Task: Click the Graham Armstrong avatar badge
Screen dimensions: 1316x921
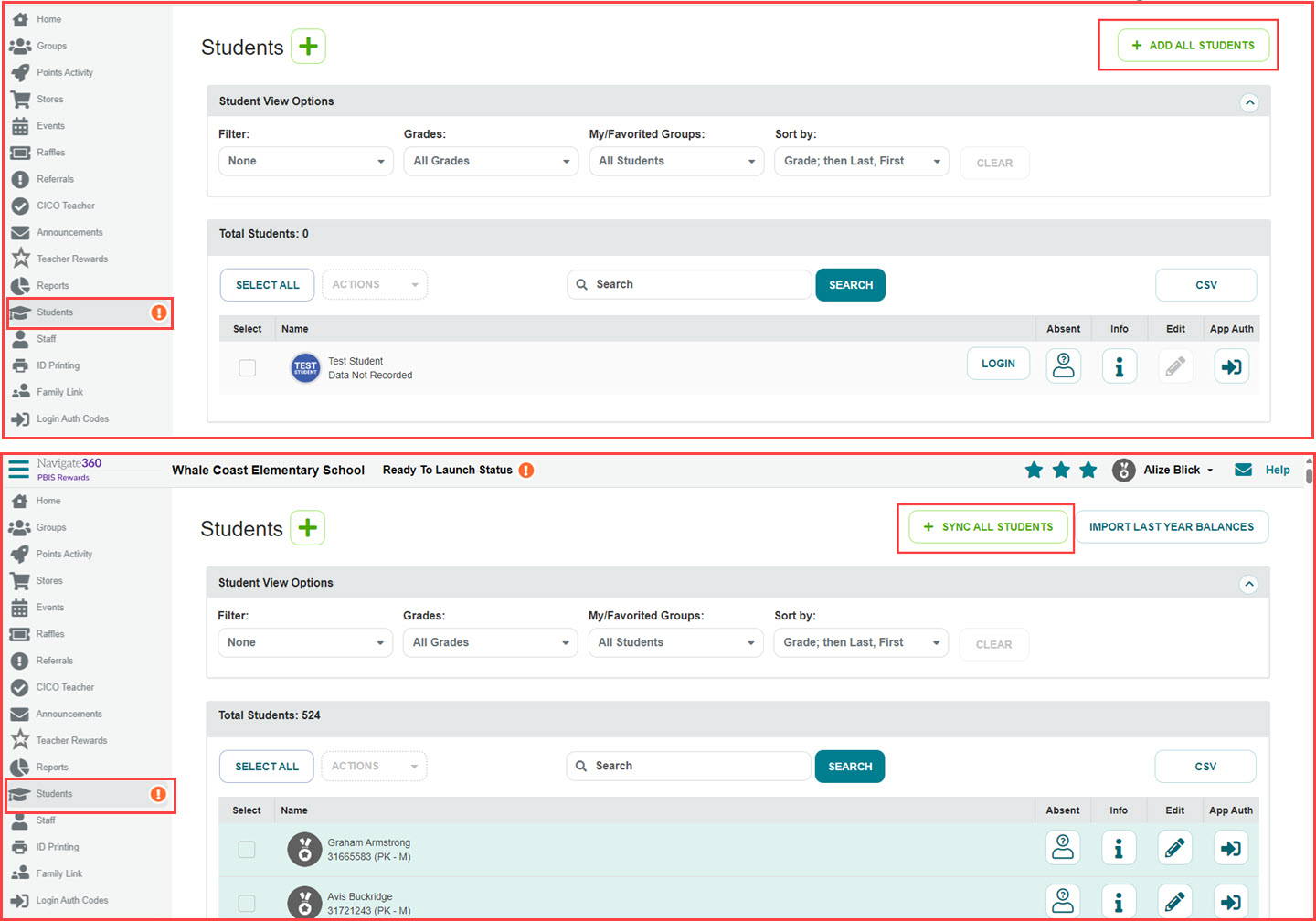Action: tap(304, 849)
